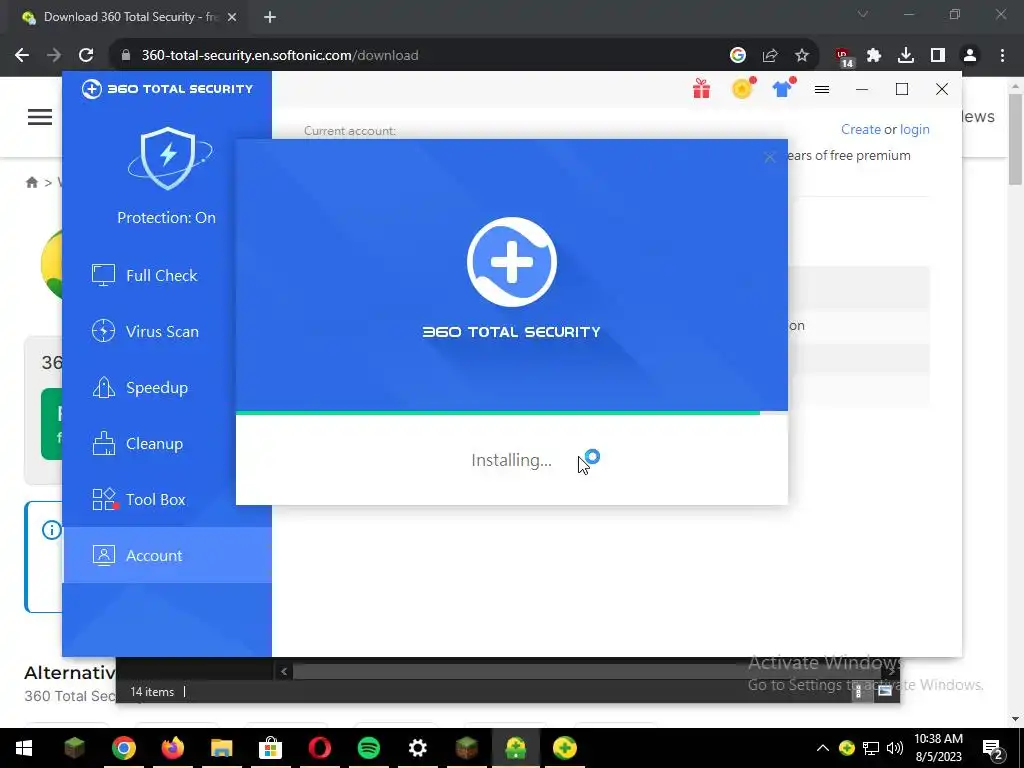
Task: Open File Explorer from taskbar
Action: (221, 748)
